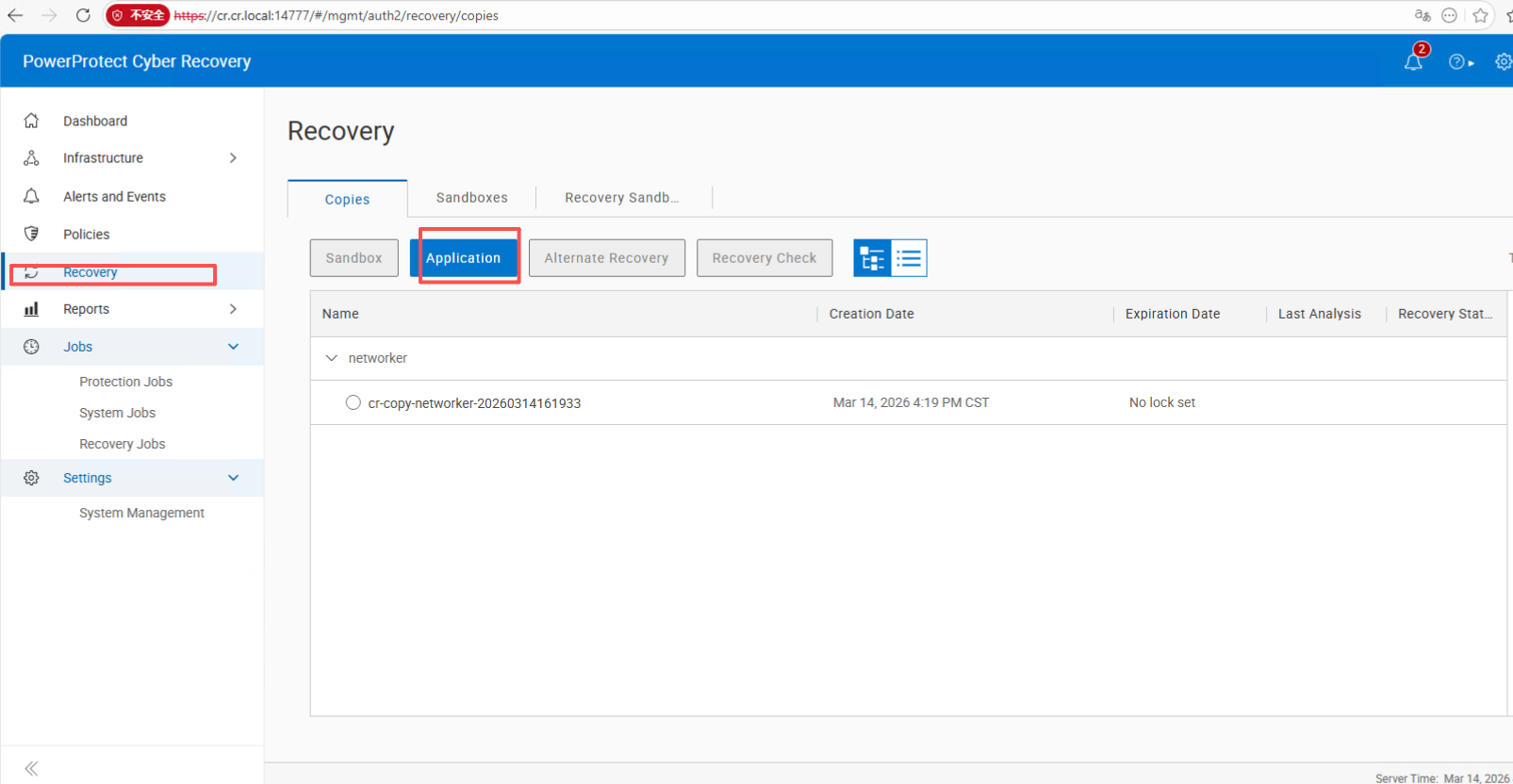Click the Policies shield icon
1513x784 pixels.
tap(31, 234)
